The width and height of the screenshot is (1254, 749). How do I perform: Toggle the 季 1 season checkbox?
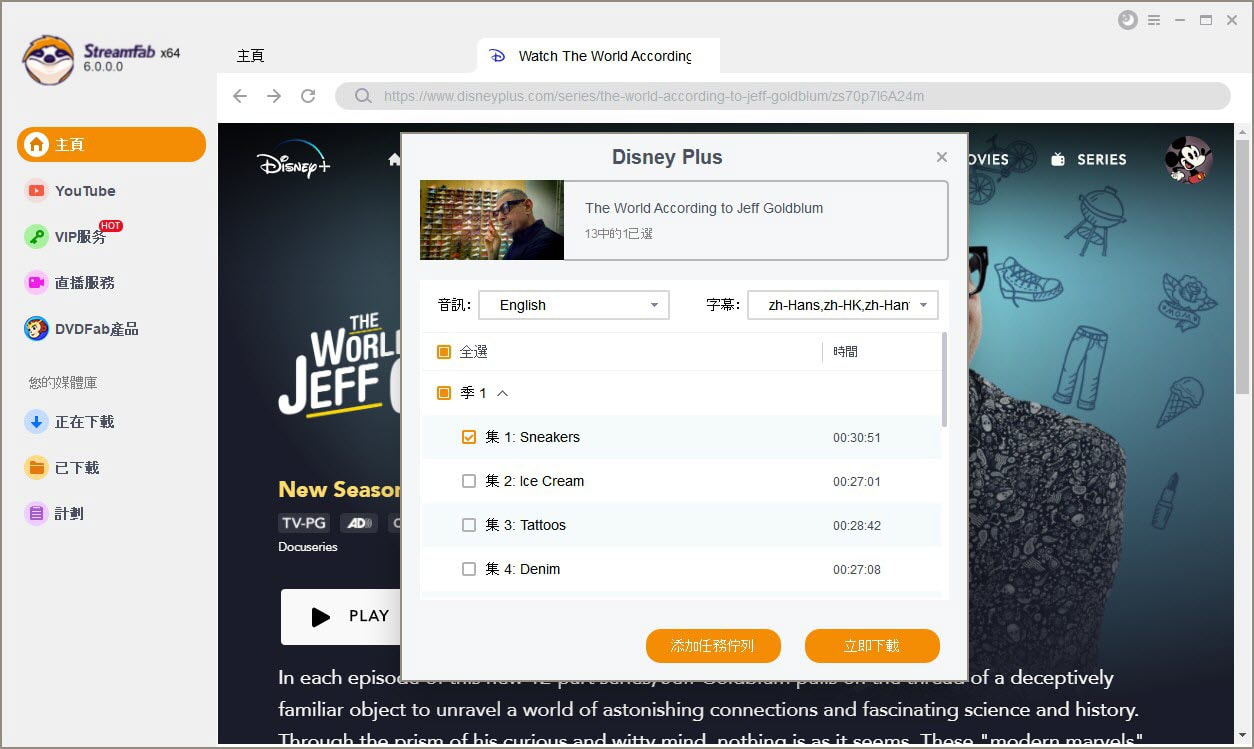pos(444,393)
